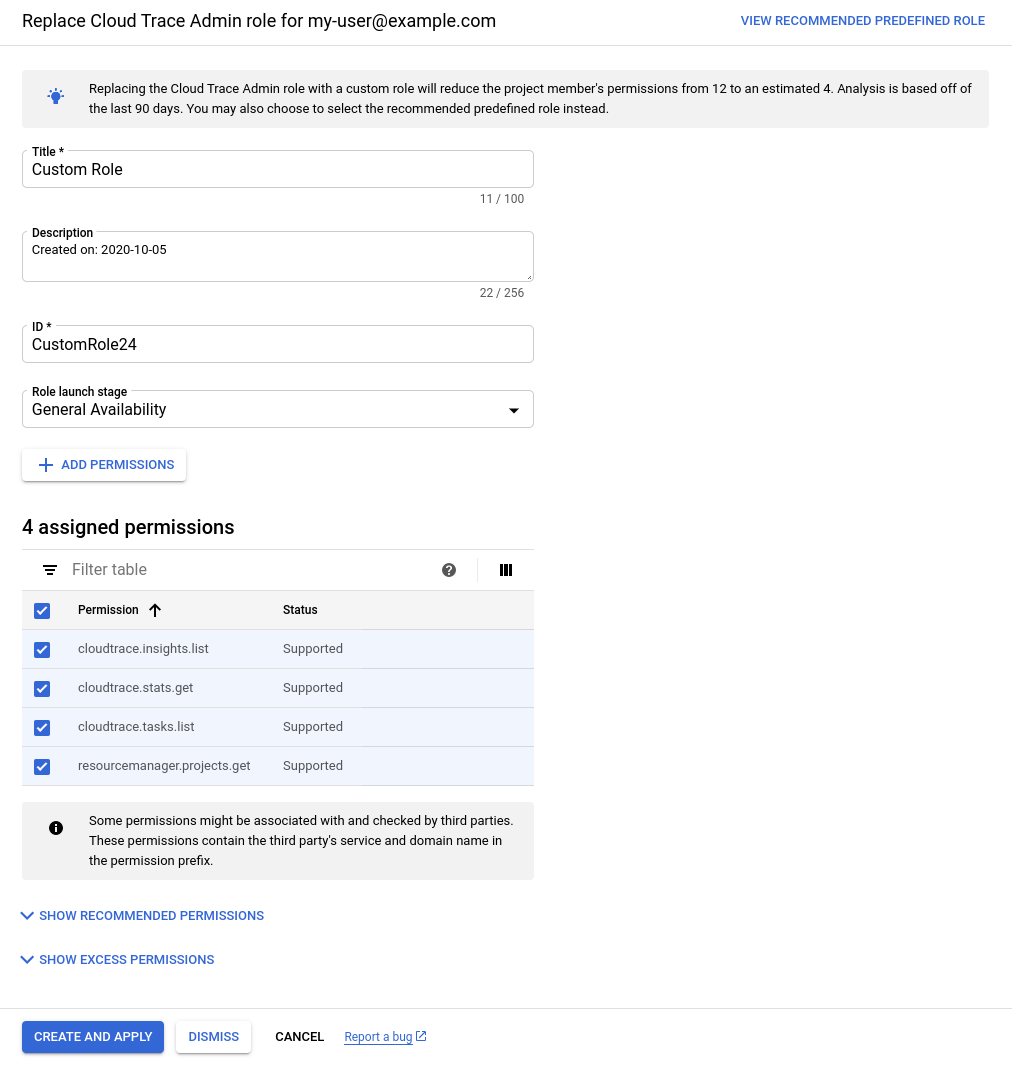This screenshot has width=1012, height=1077.
Task: Click the info icon about third parties
Action: [56, 828]
